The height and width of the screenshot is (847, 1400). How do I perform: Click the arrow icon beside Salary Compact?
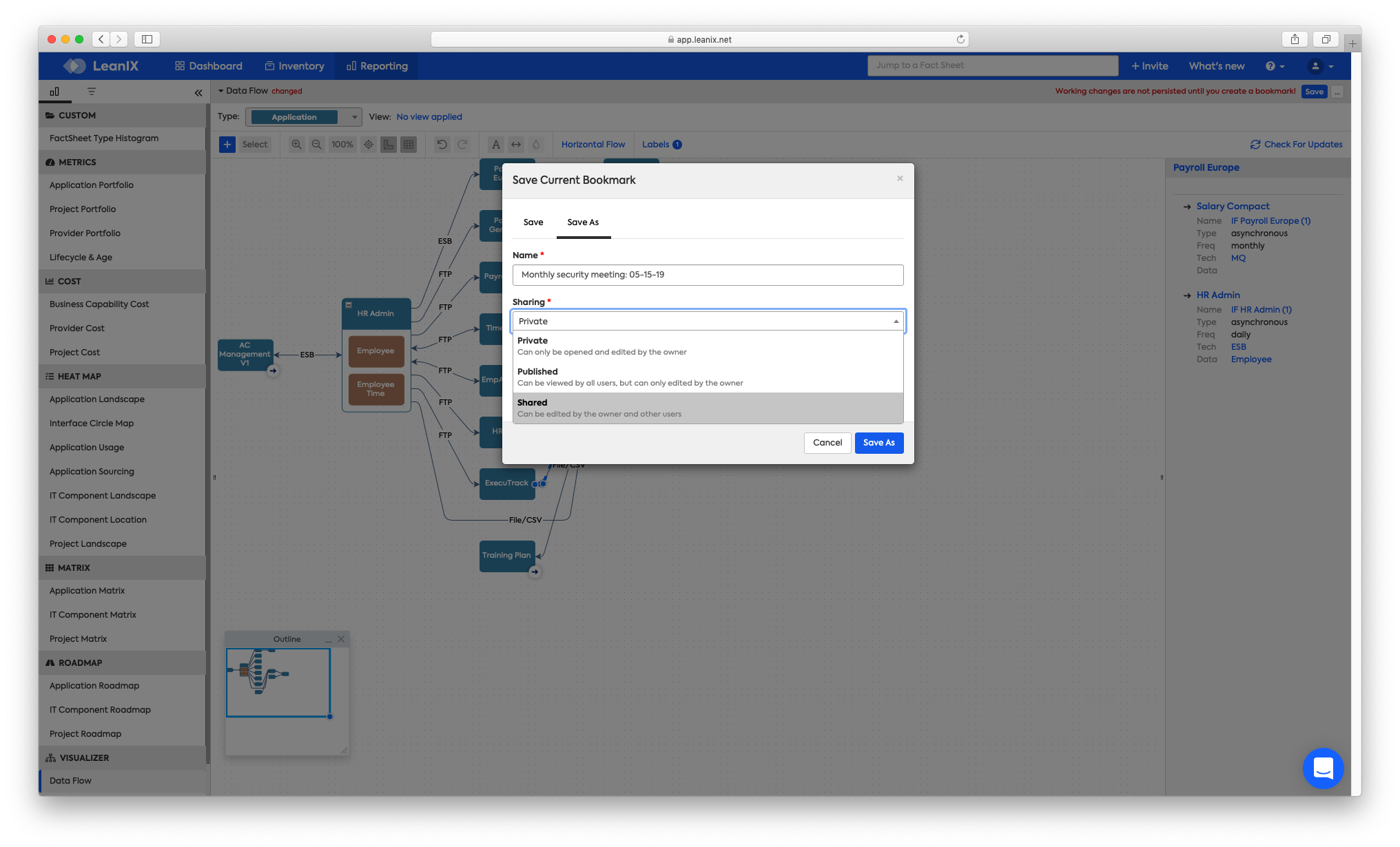(x=1187, y=207)
